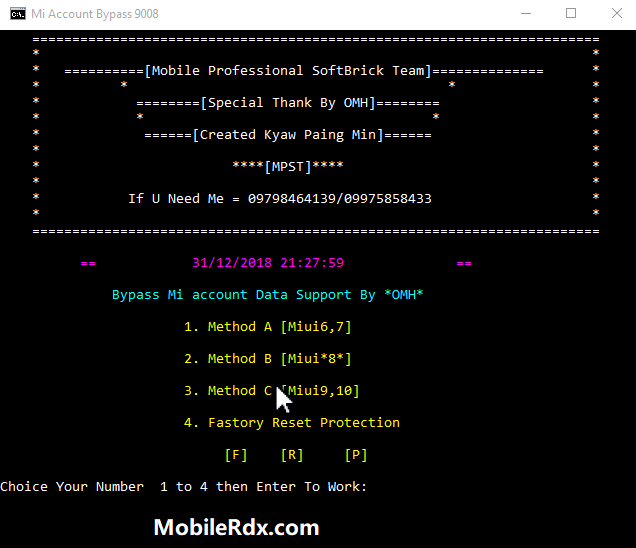Click the Choice Your Number input prompt
Screen dimensions: 636x548
click(x=184, y=487)
